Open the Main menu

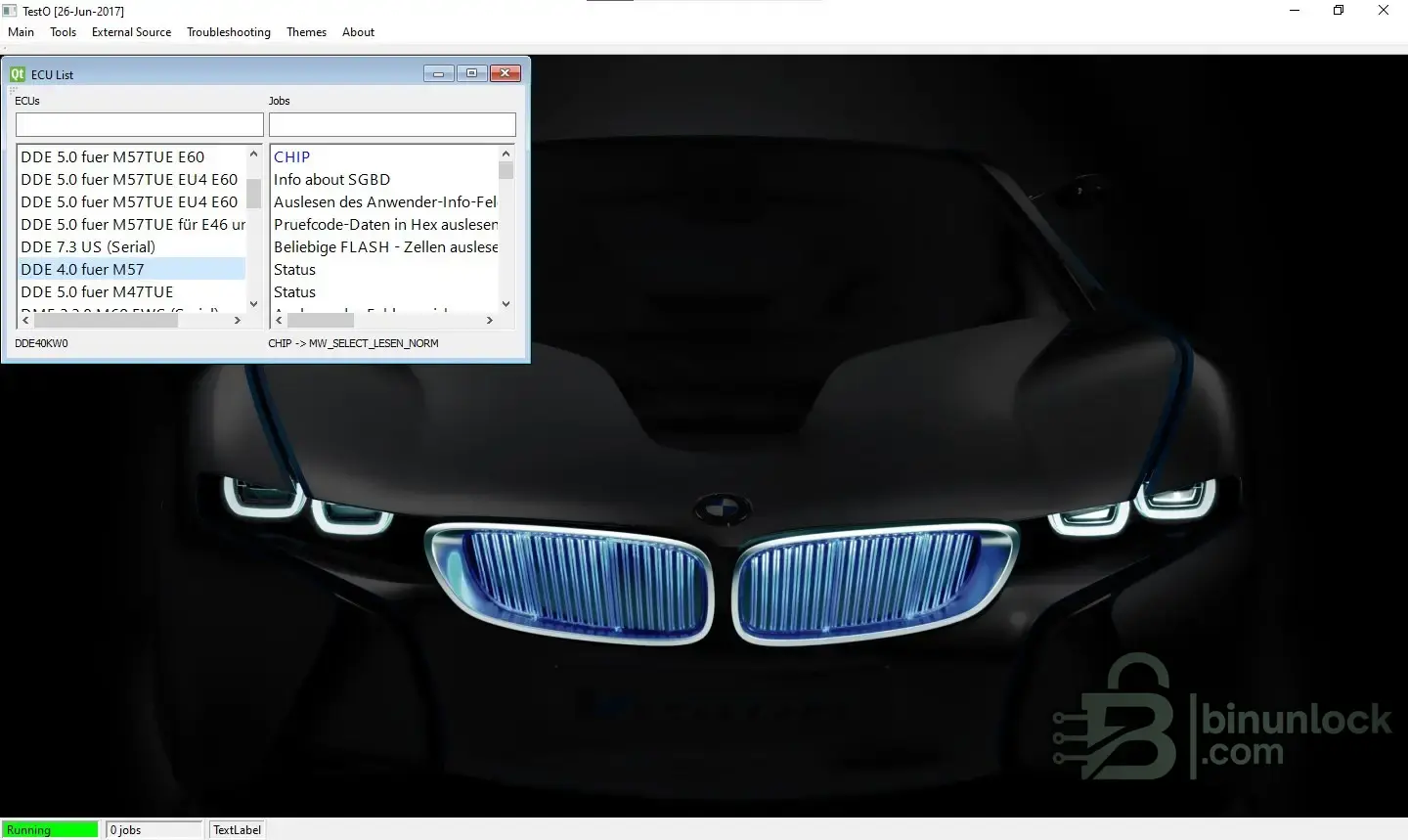(x=21, y=32)
